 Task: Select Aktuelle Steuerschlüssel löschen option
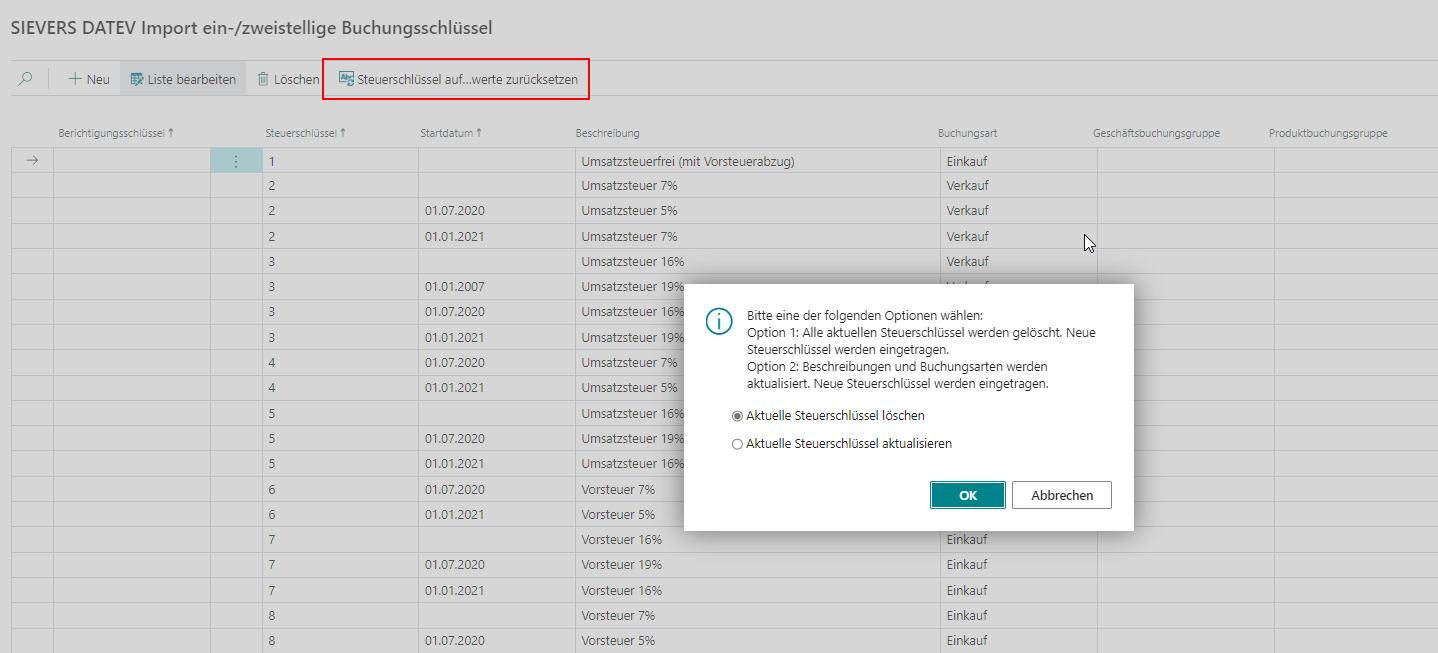pos(738,416)
